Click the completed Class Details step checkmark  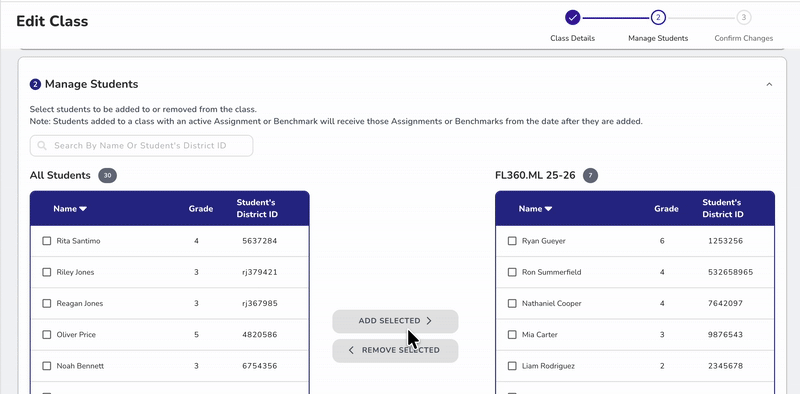(x=572, y=18)
